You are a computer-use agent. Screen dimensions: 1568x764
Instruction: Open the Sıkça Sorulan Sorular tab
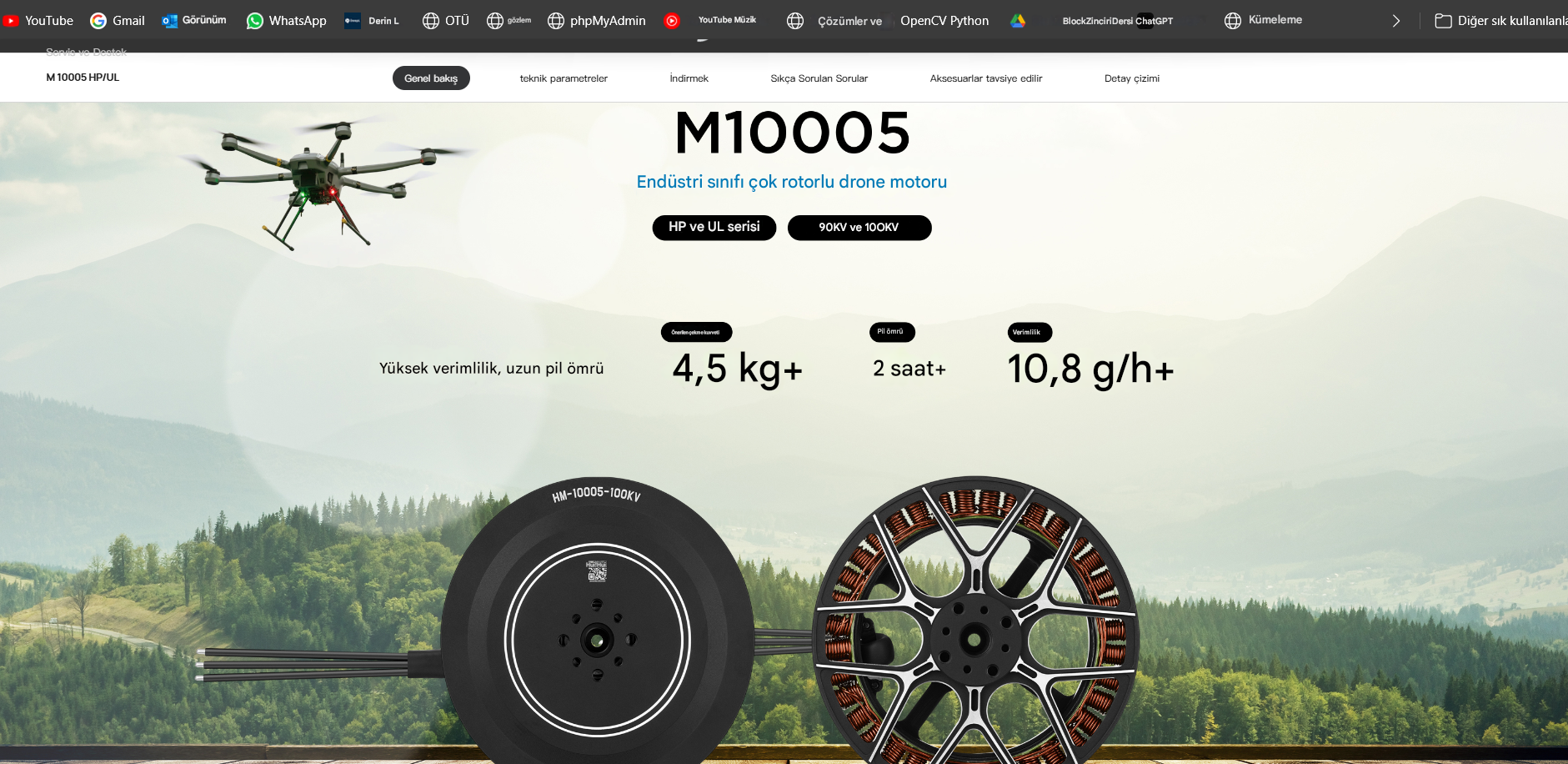[x=819, y=78]
